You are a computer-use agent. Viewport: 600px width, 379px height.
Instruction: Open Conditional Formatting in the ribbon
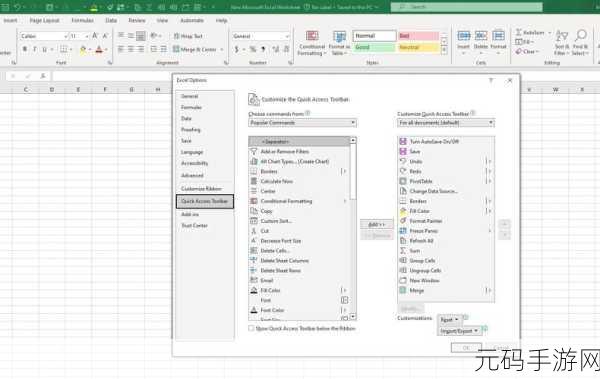tap(312, 43)
